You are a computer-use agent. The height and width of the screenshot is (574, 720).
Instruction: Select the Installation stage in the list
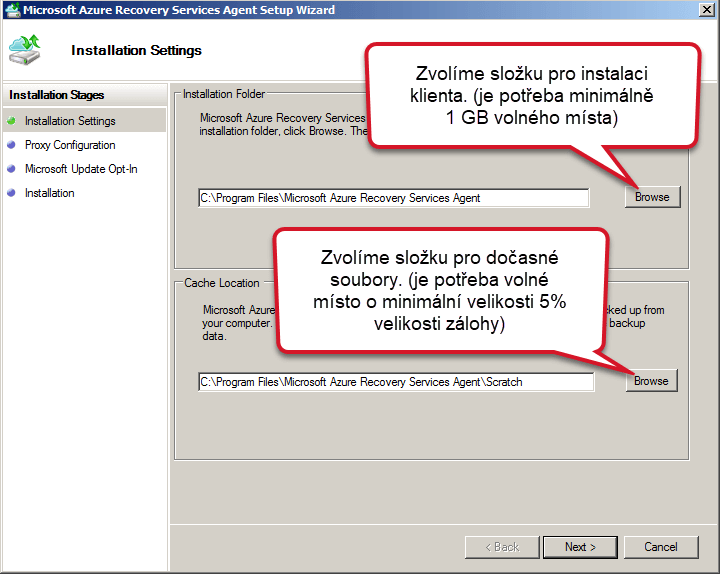click(x=50, y=193)
